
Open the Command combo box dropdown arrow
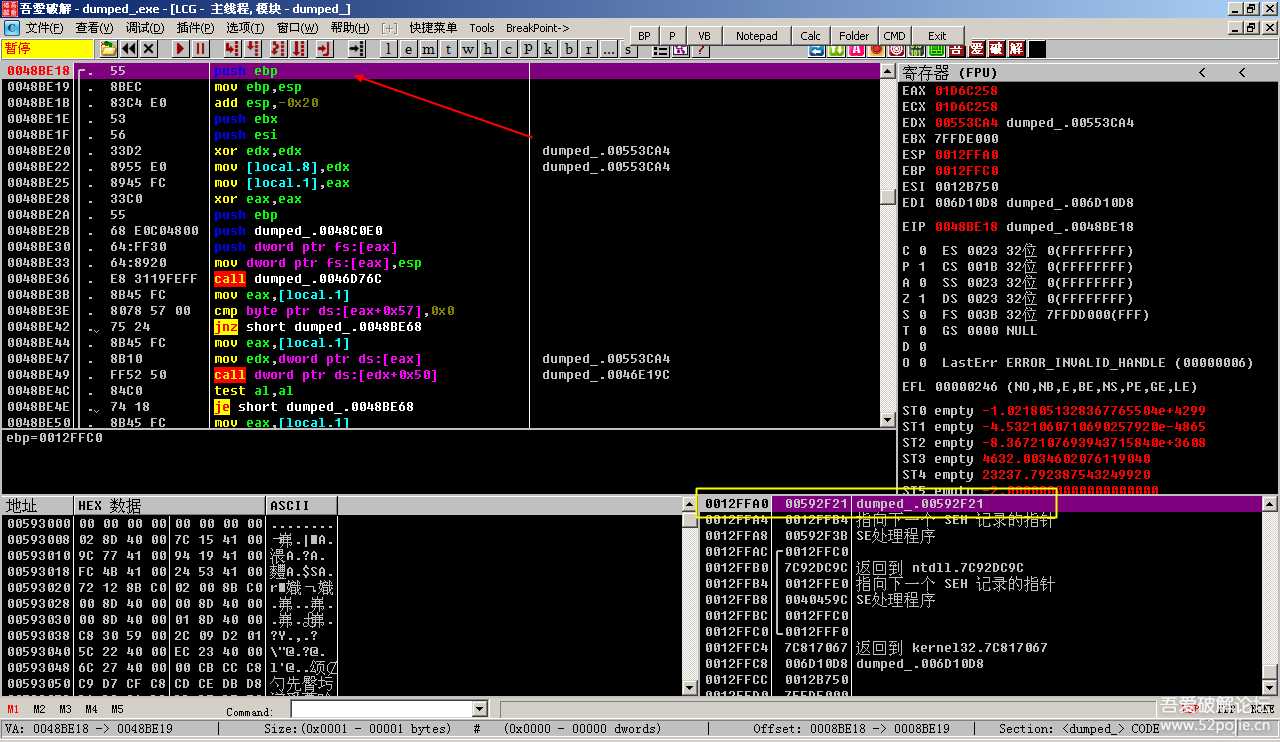pos(478,709)
